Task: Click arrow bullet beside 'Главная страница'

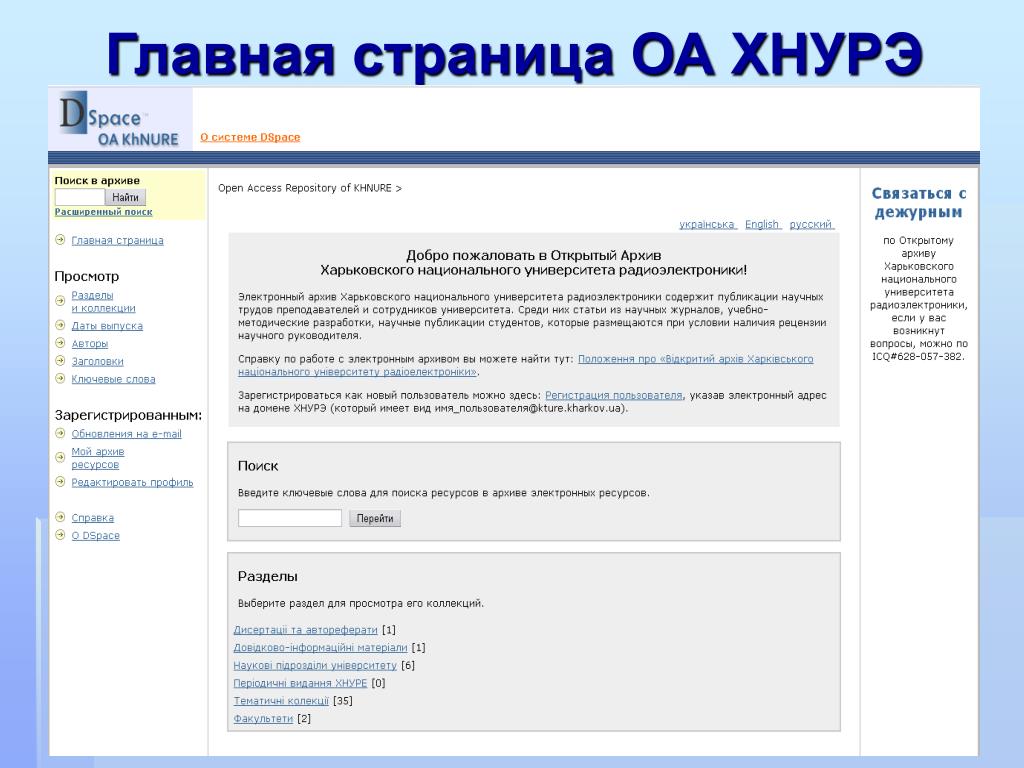Action: 60,240
